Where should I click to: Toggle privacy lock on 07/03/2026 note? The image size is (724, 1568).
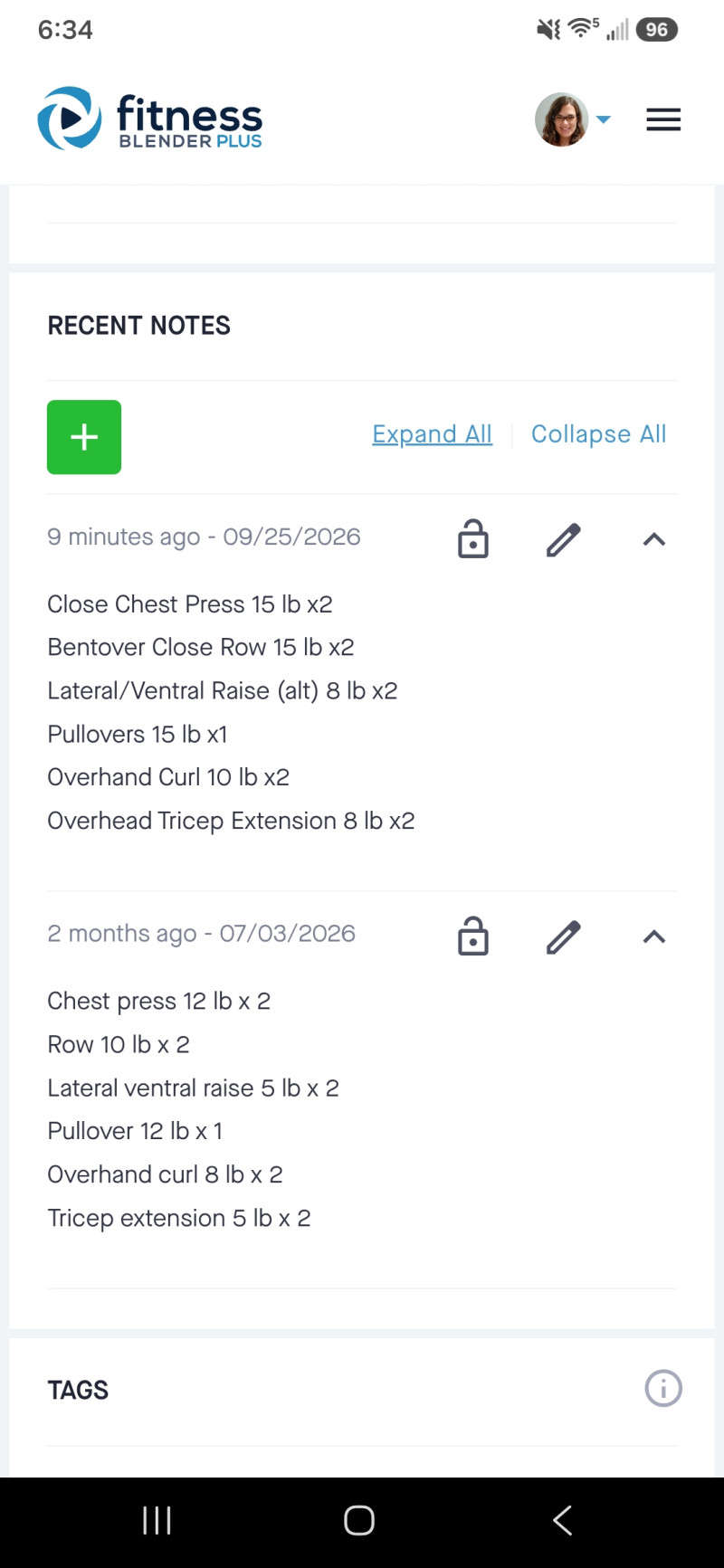(473, 936)
